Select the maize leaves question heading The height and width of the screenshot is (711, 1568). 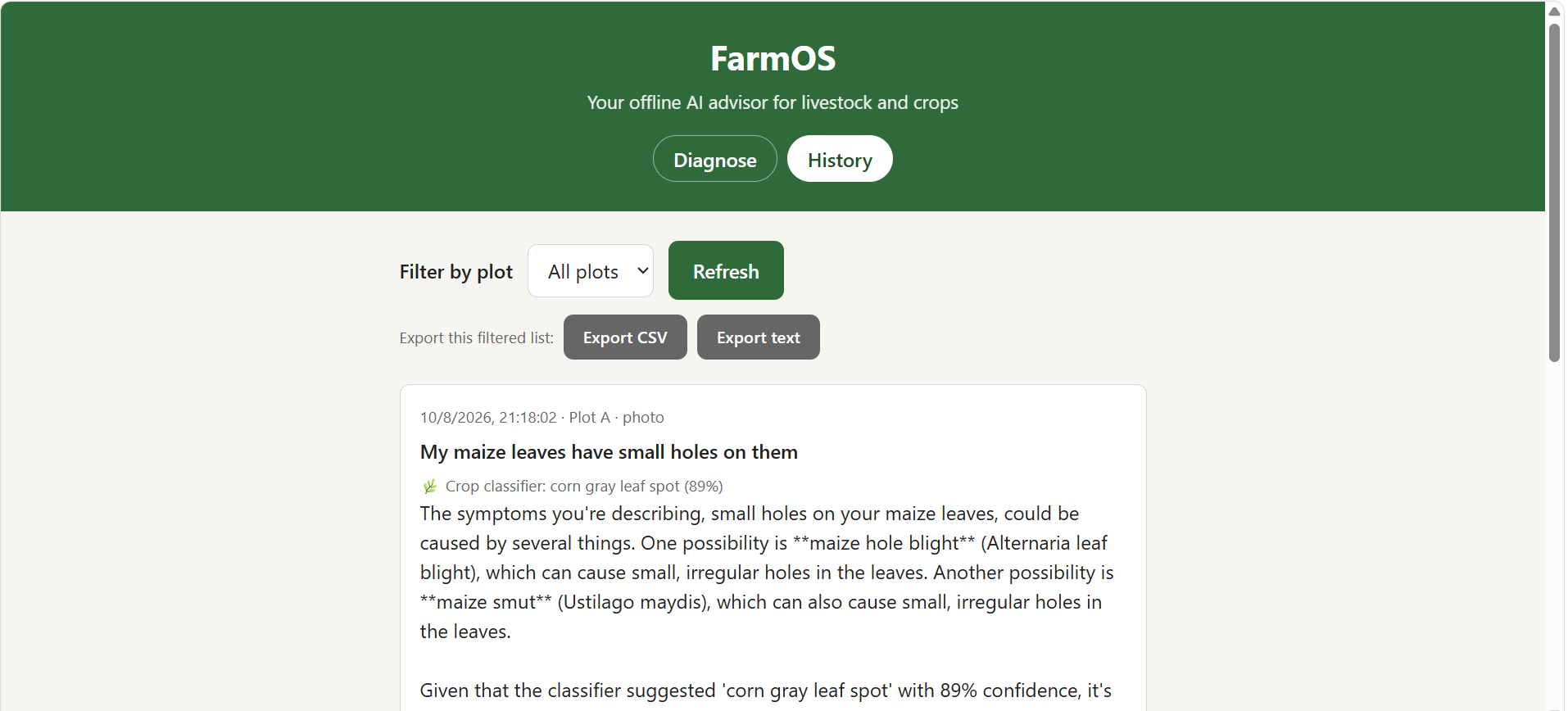click(609, 452)
